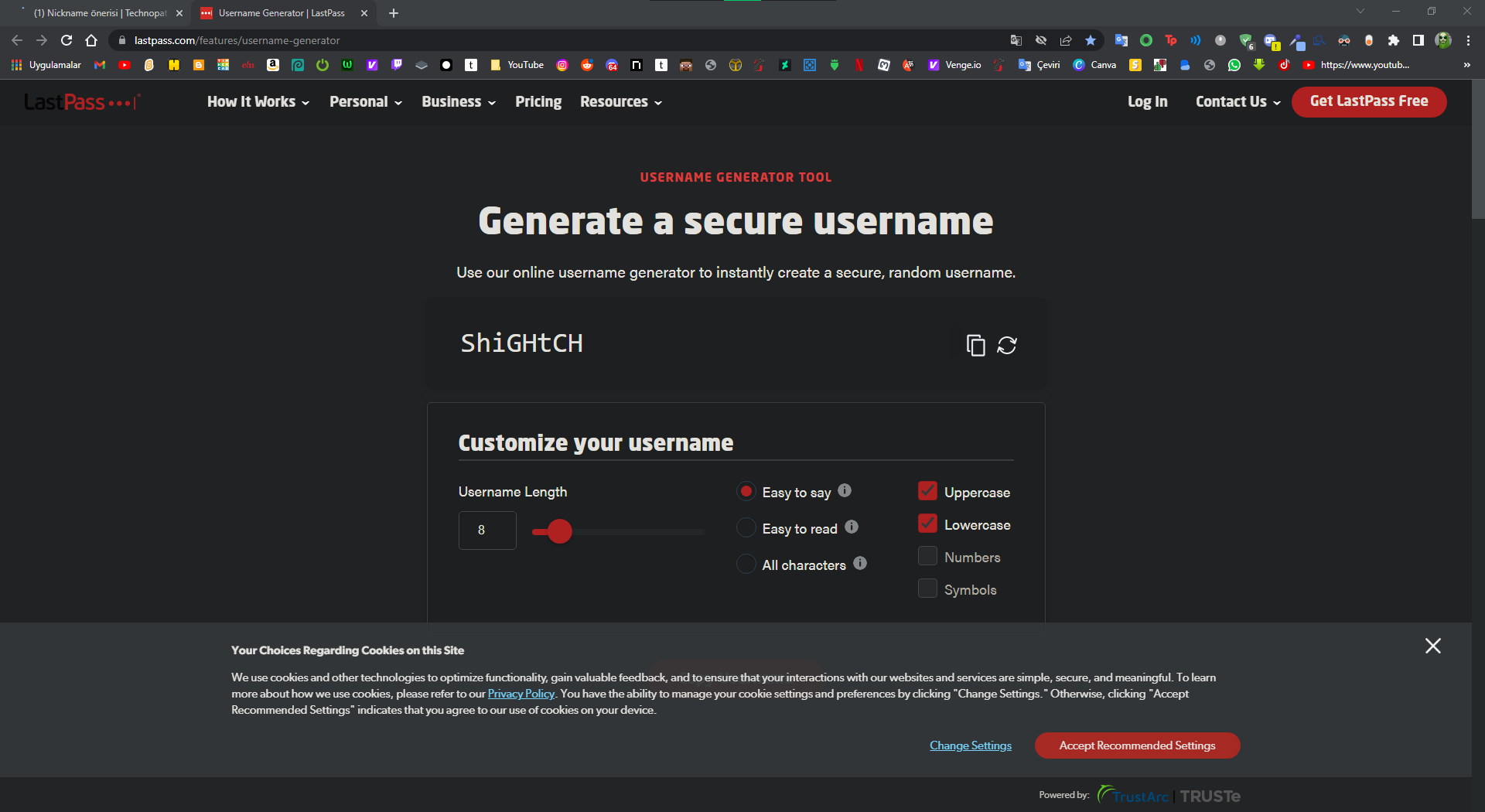Expand the Contact Us menu
Image resolution: width=1485 pixels, height=812 pixels.
pyautogui.click(x=1238, y=102)
